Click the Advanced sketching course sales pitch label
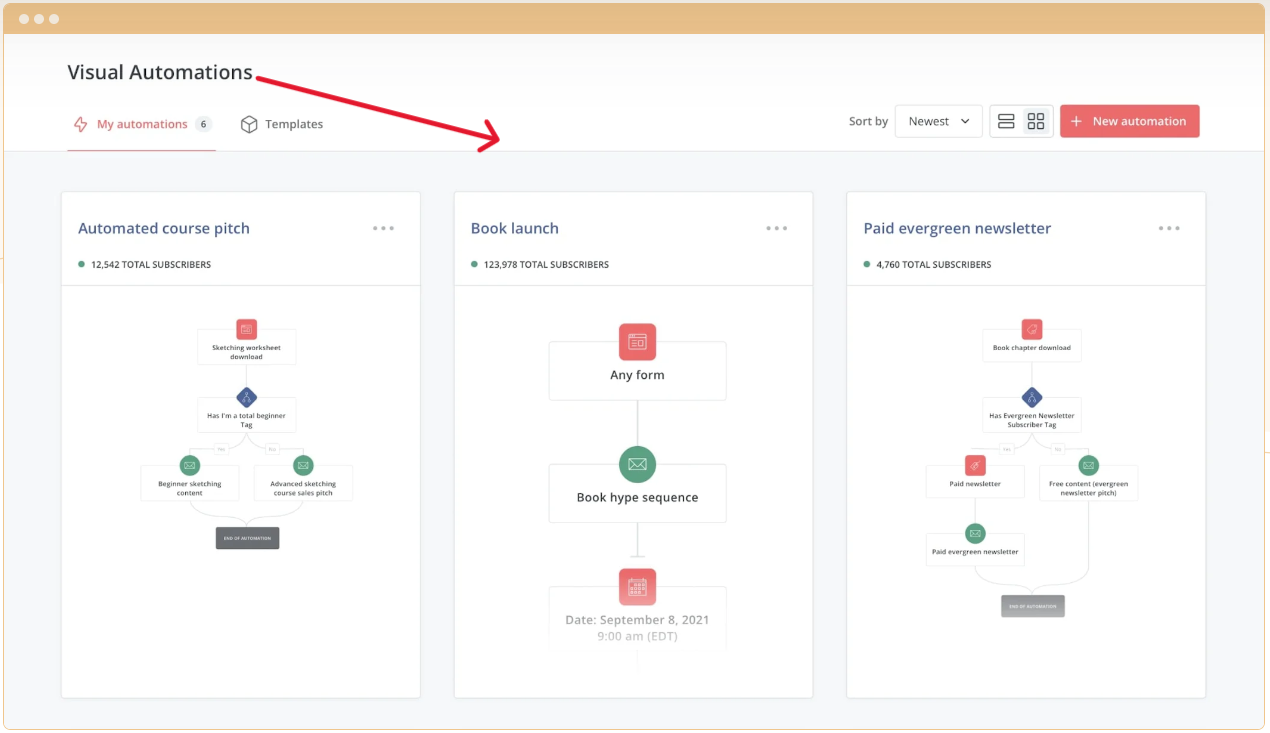 303,488
